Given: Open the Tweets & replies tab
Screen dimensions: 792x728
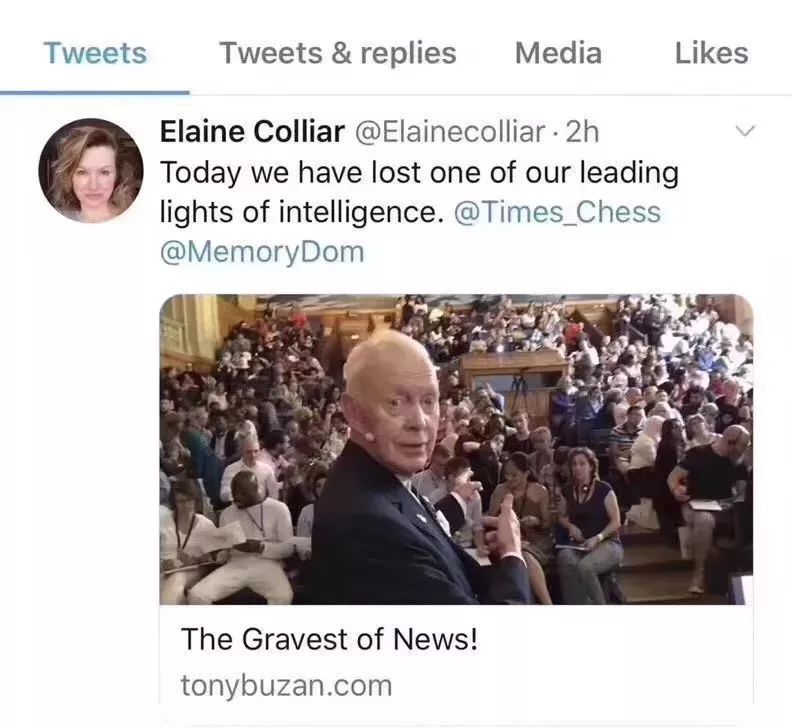Looking at the screenshot, I should click(338, 53).
